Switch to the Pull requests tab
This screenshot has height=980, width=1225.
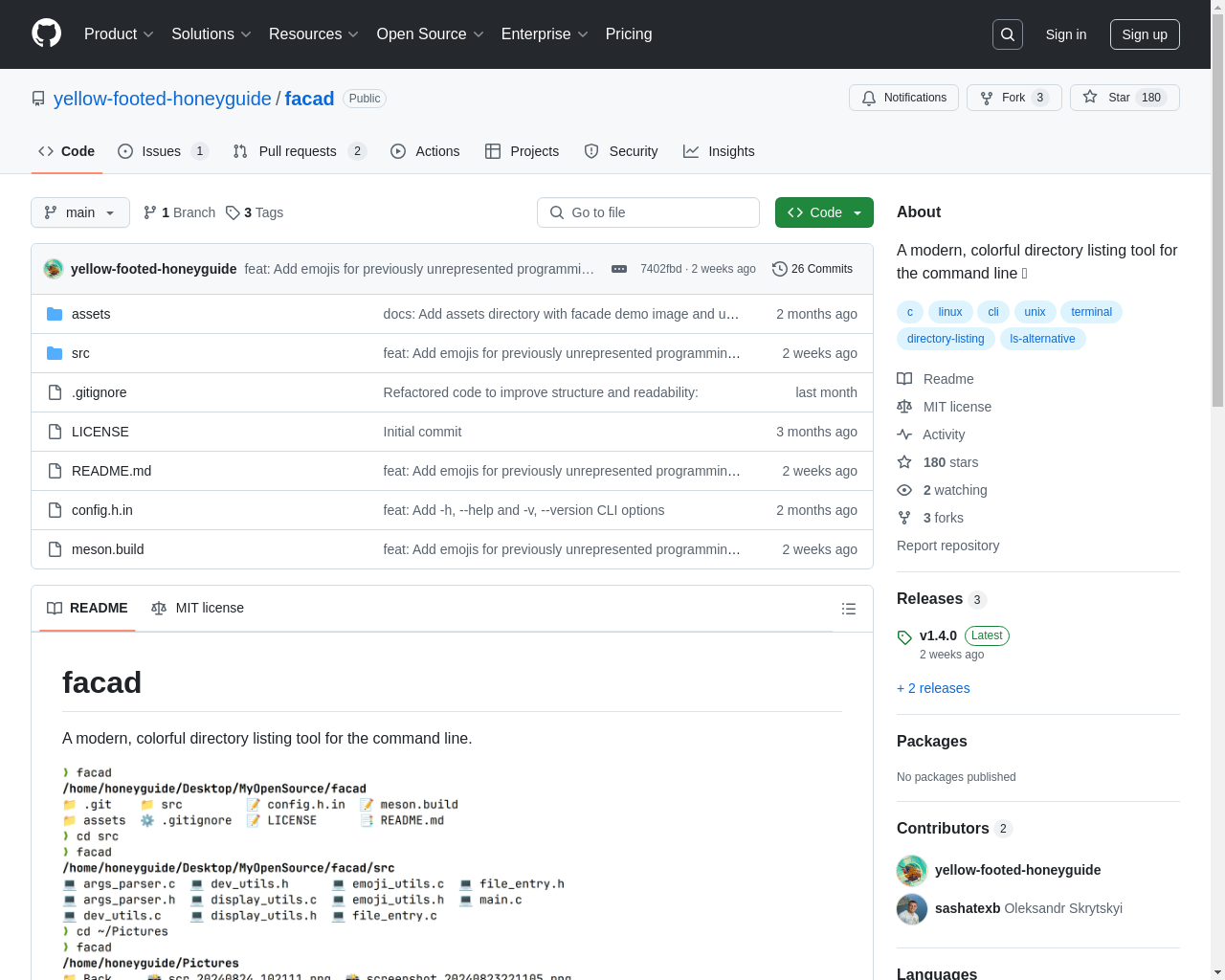pos(300,151)
